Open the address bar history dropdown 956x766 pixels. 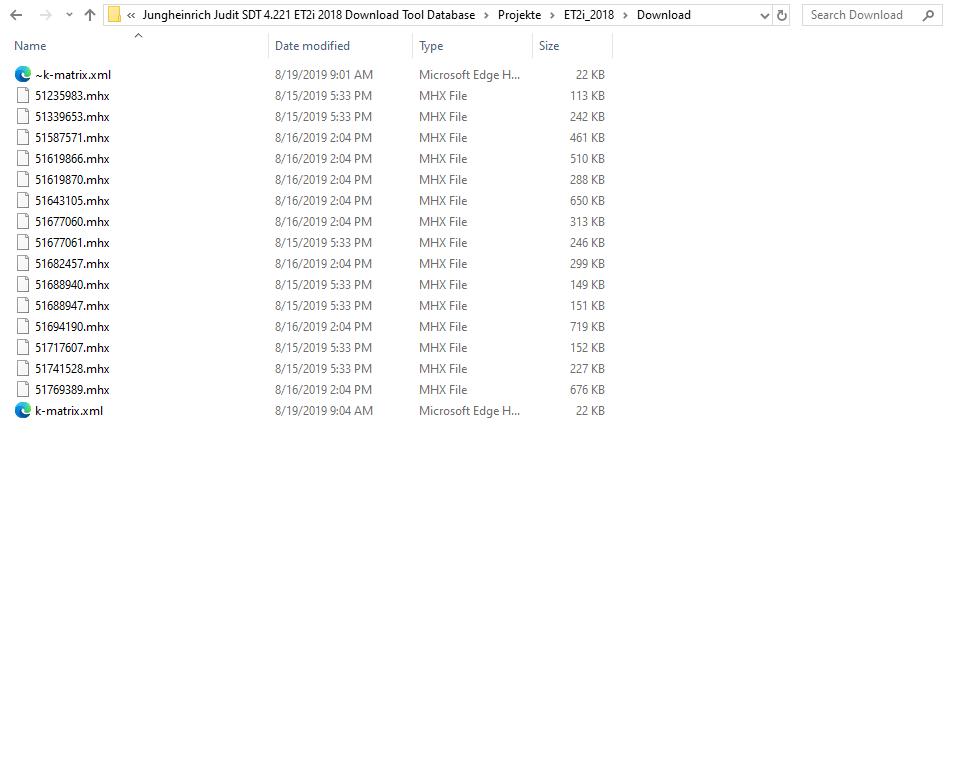[x=765, y=16]
